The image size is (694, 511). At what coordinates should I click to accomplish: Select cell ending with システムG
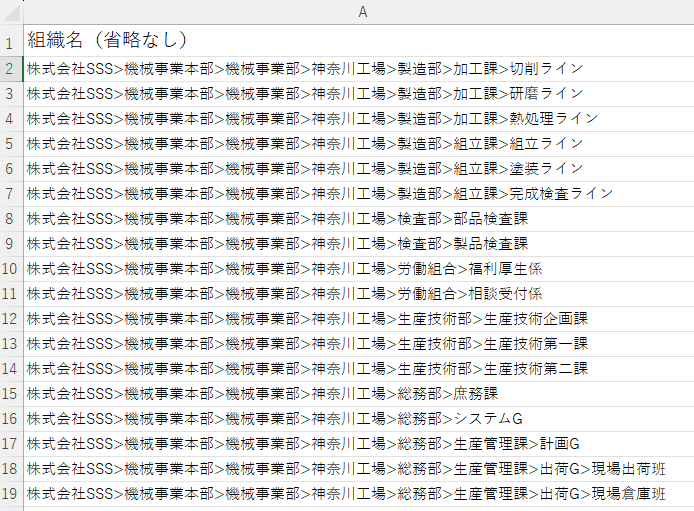(x=359, y=419)
